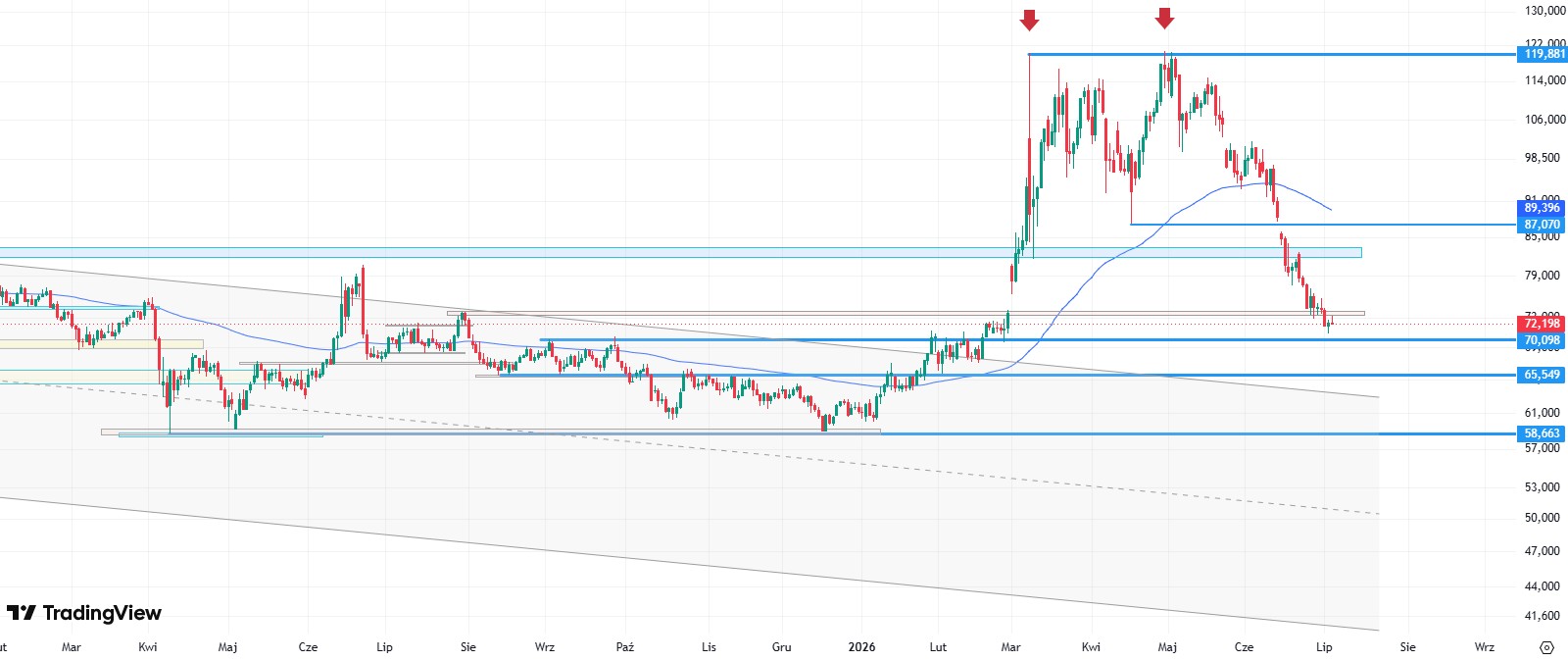Click the 119,881 price label
This screenshot has width=1568, height=661.
point(1543,54)
